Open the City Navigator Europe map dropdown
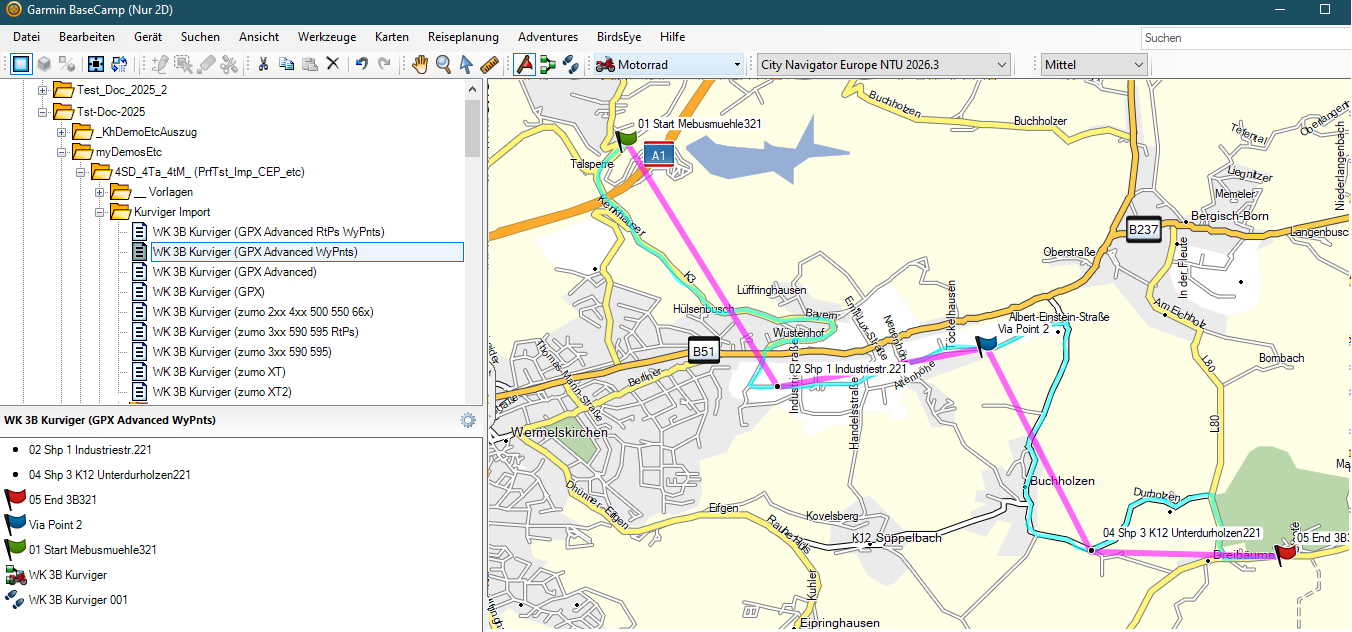 tap(884, 64)
